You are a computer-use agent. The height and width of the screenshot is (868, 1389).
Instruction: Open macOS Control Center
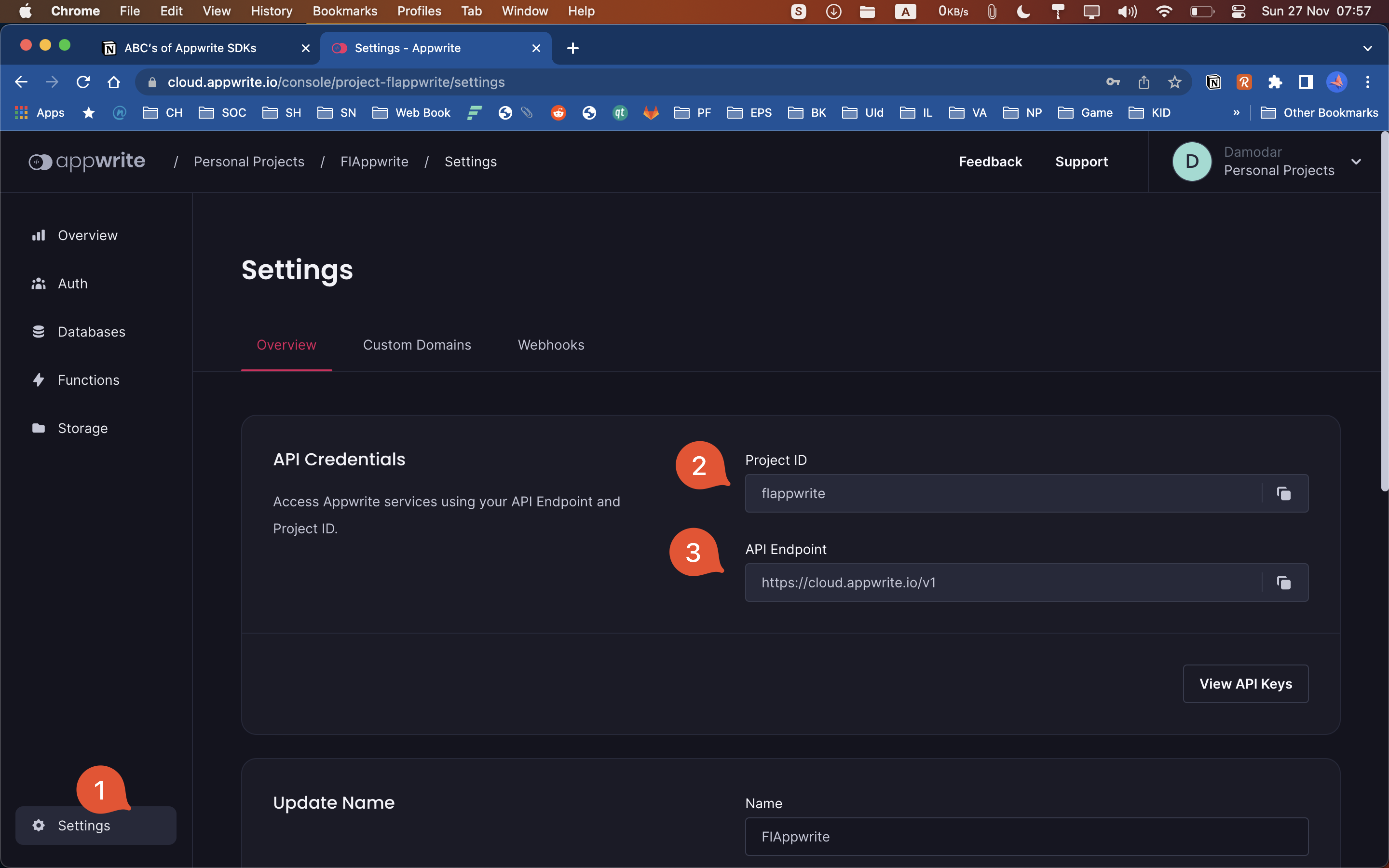point(1238,11)
